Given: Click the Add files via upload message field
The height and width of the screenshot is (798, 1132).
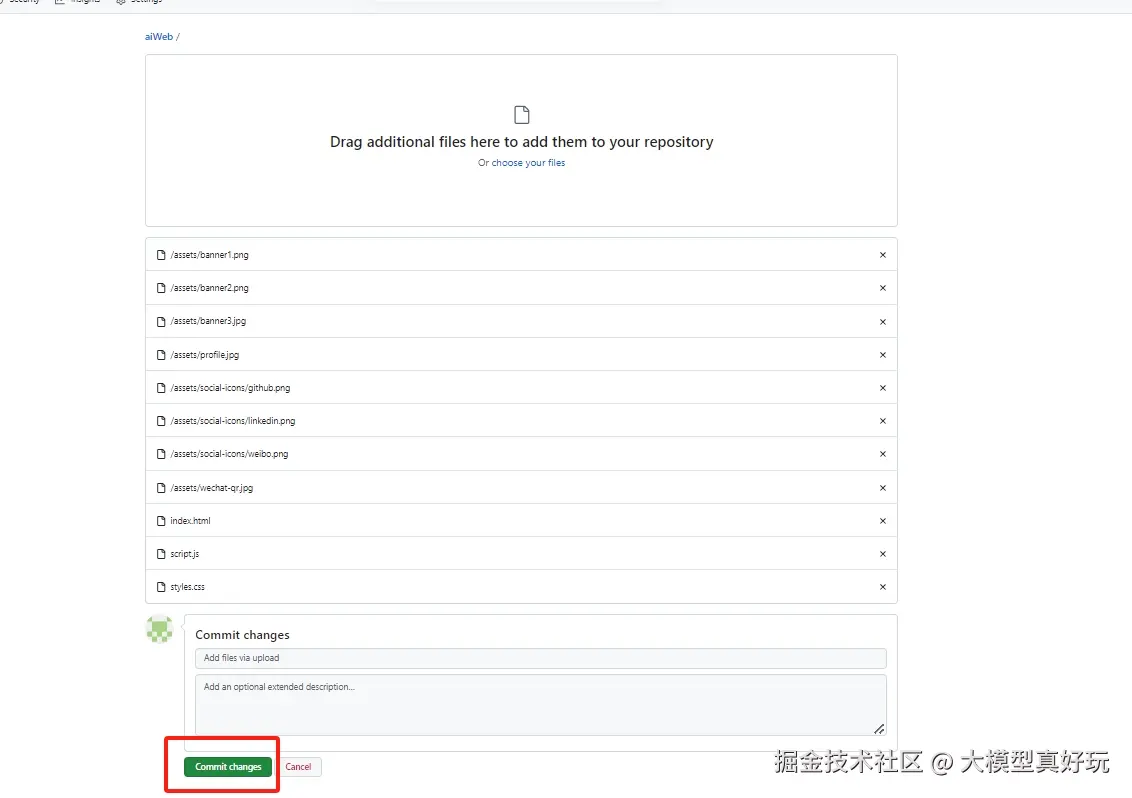Looking at the screenshot, I should (540, 658).
